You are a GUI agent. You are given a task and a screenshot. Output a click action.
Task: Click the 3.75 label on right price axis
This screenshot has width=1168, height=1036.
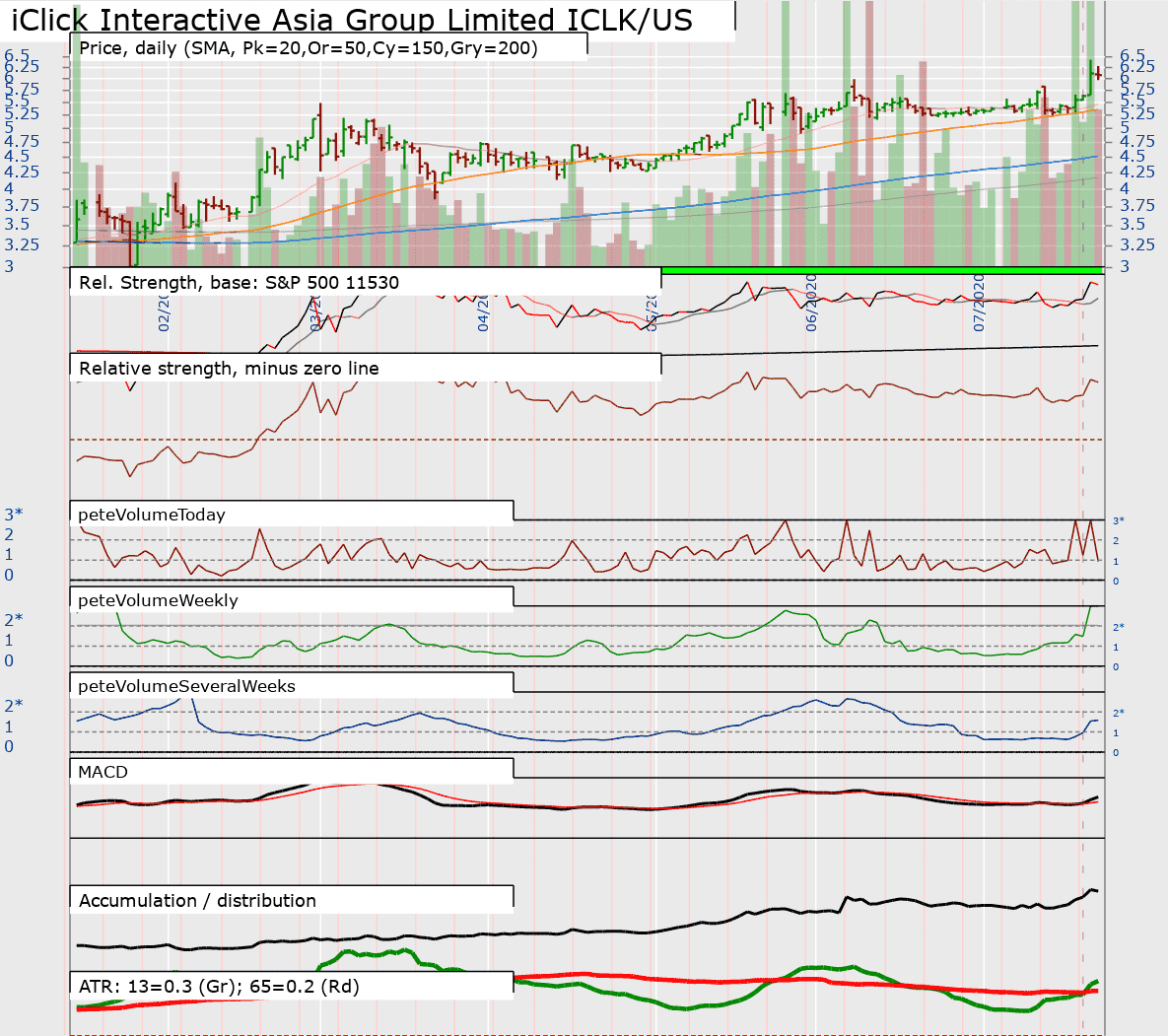1137,206
